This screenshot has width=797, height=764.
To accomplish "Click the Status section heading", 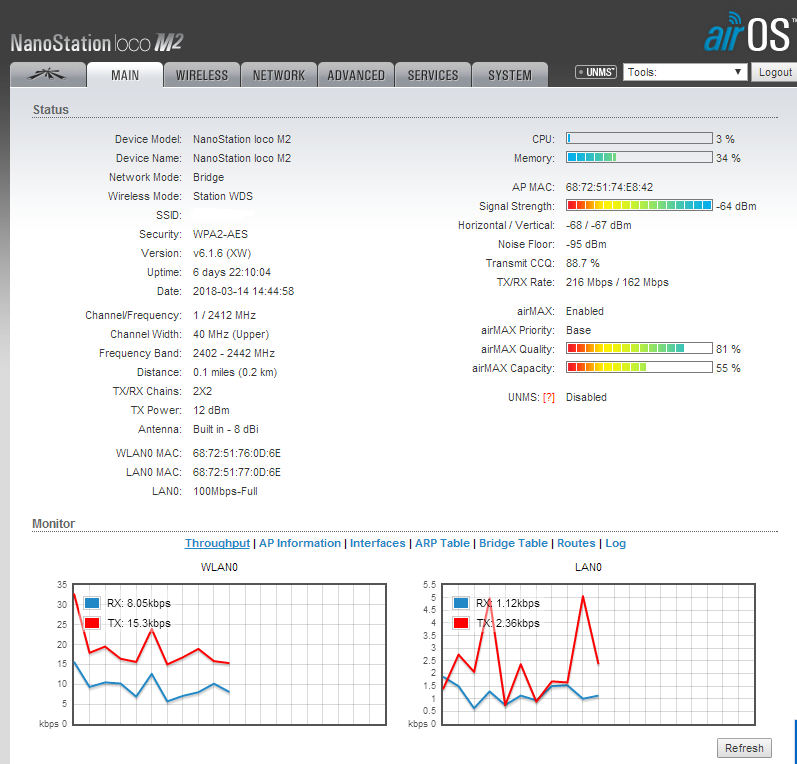I will [51, 110].
